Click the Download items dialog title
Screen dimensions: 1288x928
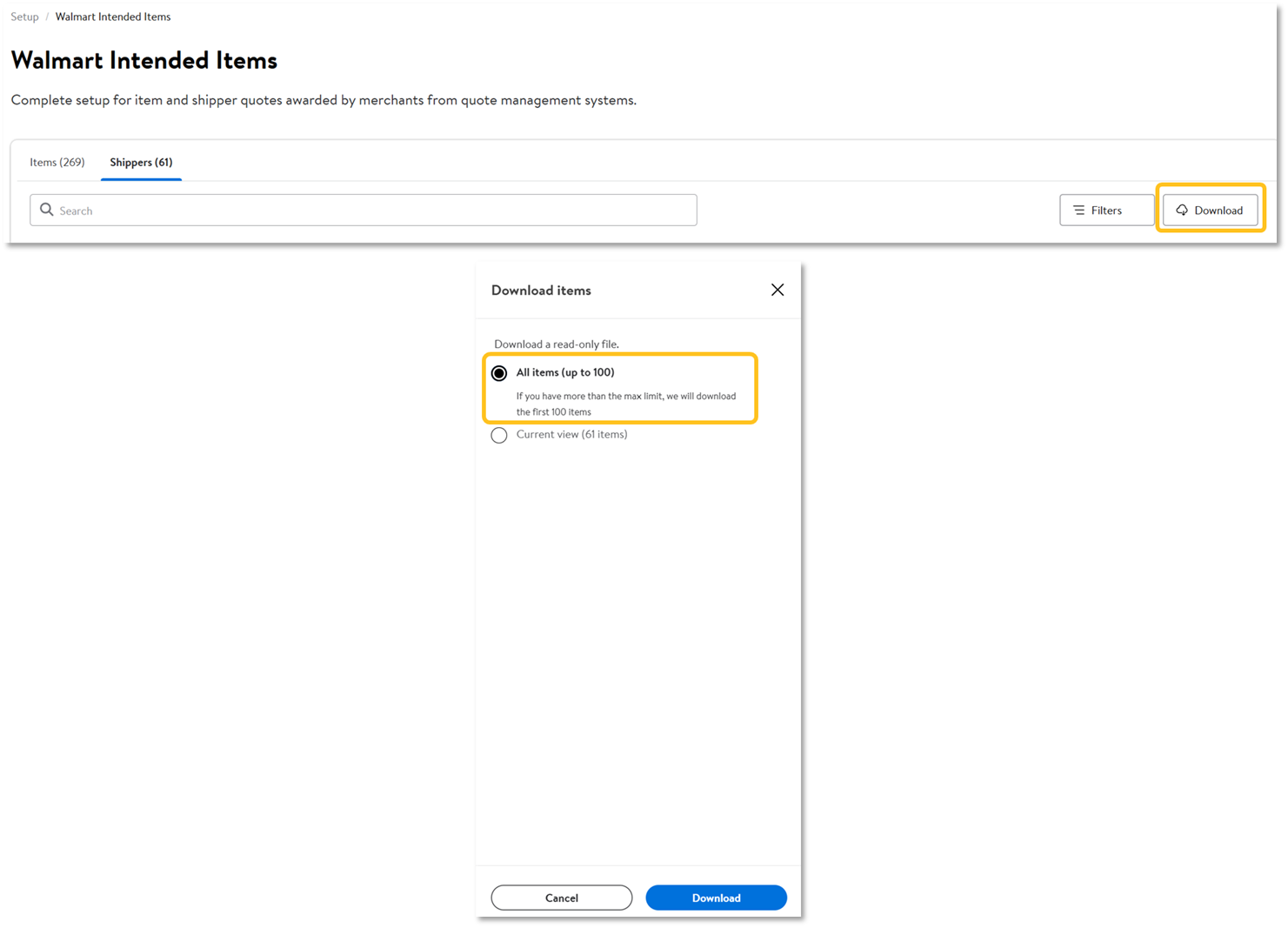tap(541, 290)
